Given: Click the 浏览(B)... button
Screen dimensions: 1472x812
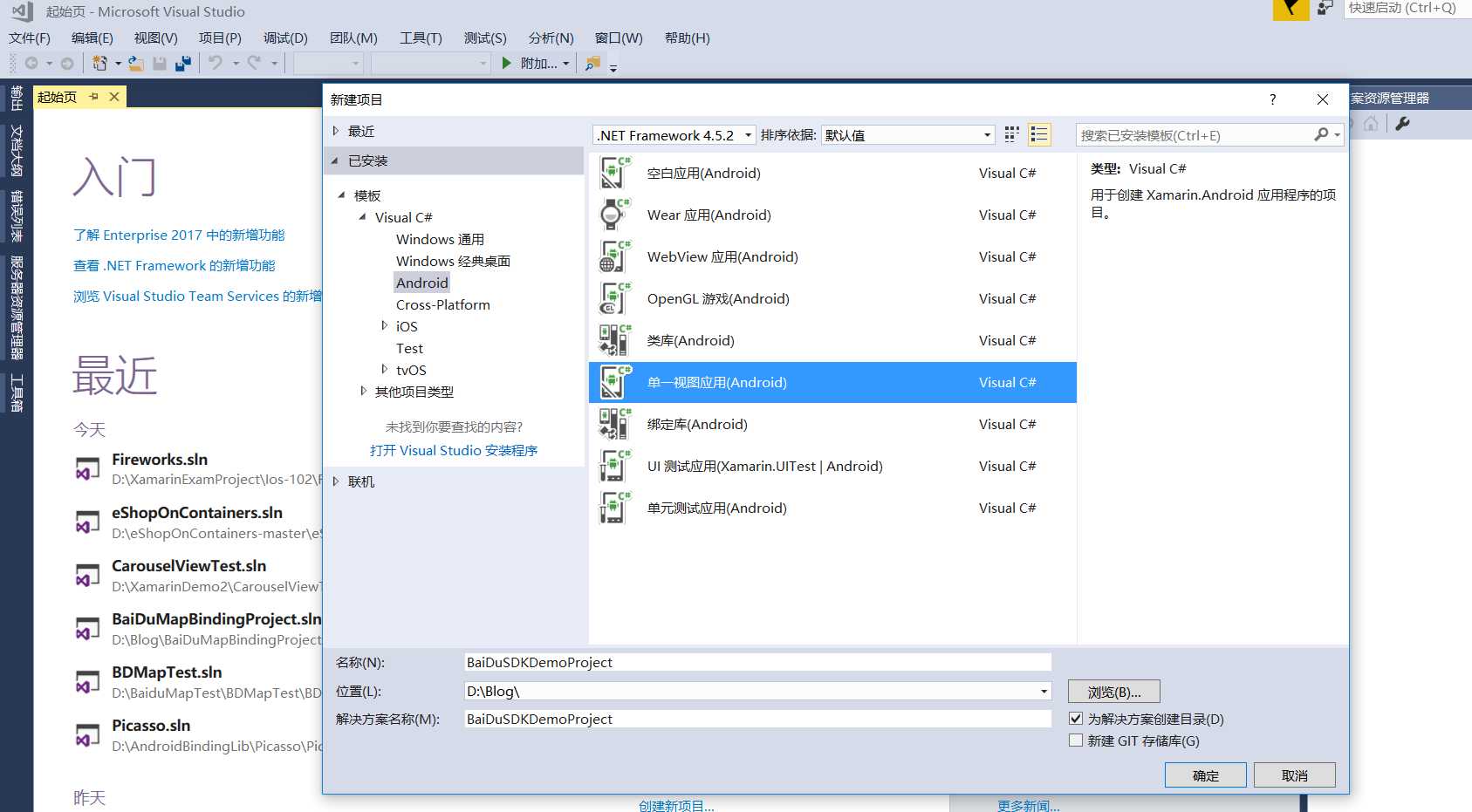Looking at the screenshot, I should (x=1114, y=692).
